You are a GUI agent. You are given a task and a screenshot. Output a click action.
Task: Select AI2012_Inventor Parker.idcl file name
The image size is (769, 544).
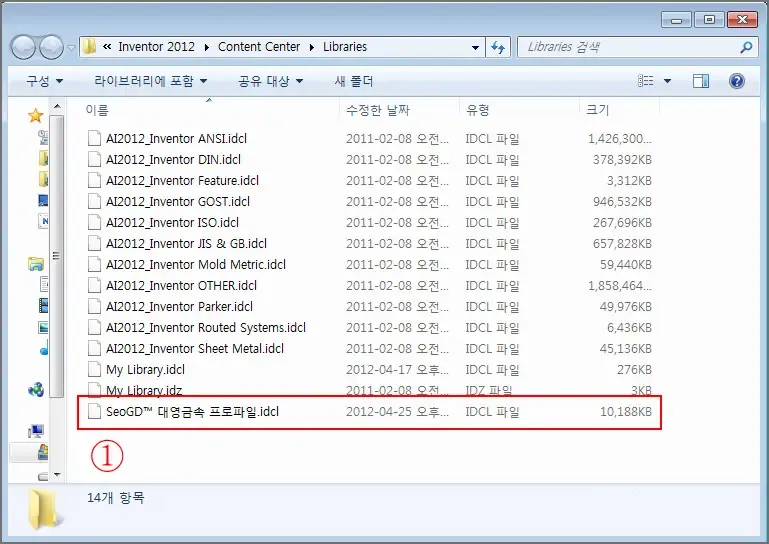click(x=179, y=307)
